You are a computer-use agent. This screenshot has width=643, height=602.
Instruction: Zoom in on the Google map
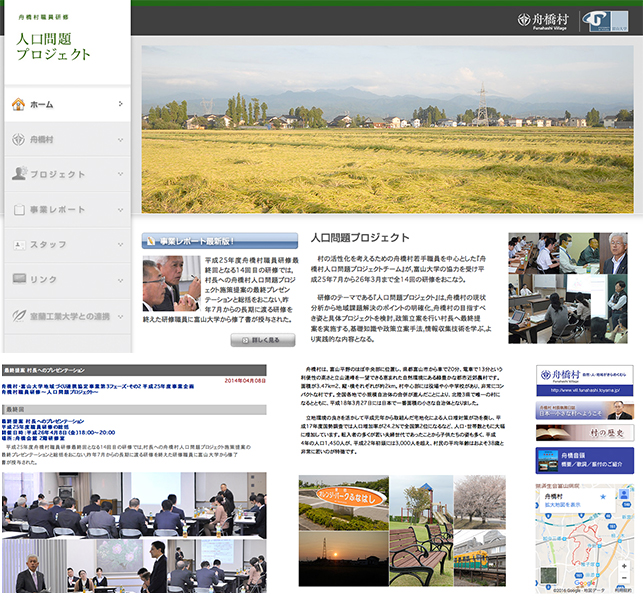(624, 566)
